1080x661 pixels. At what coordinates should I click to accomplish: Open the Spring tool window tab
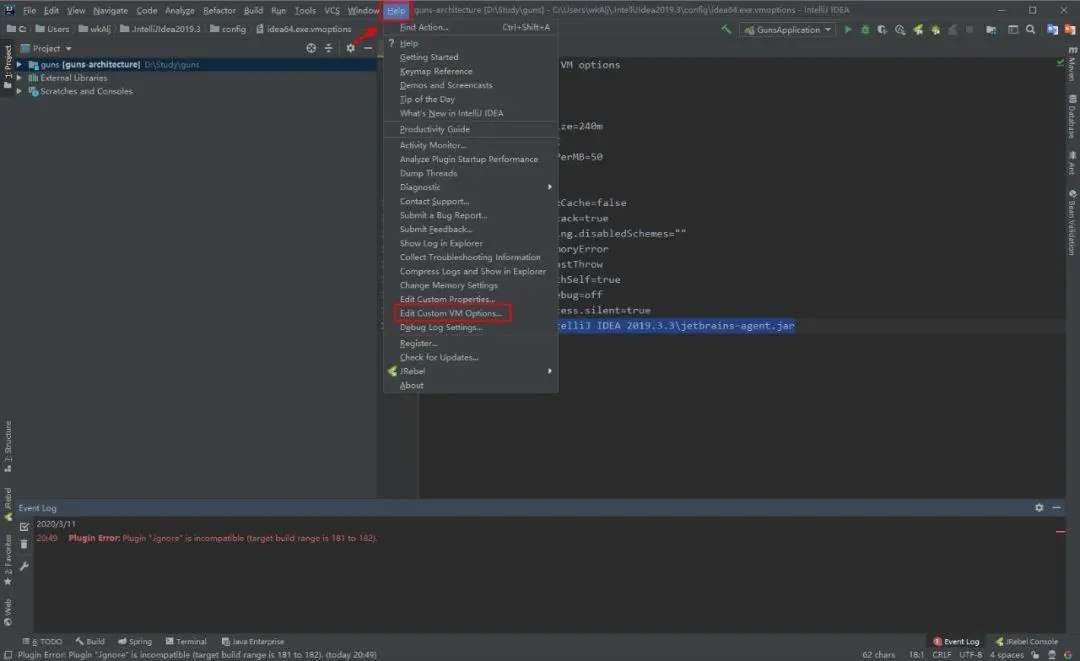tap(134, 641)
